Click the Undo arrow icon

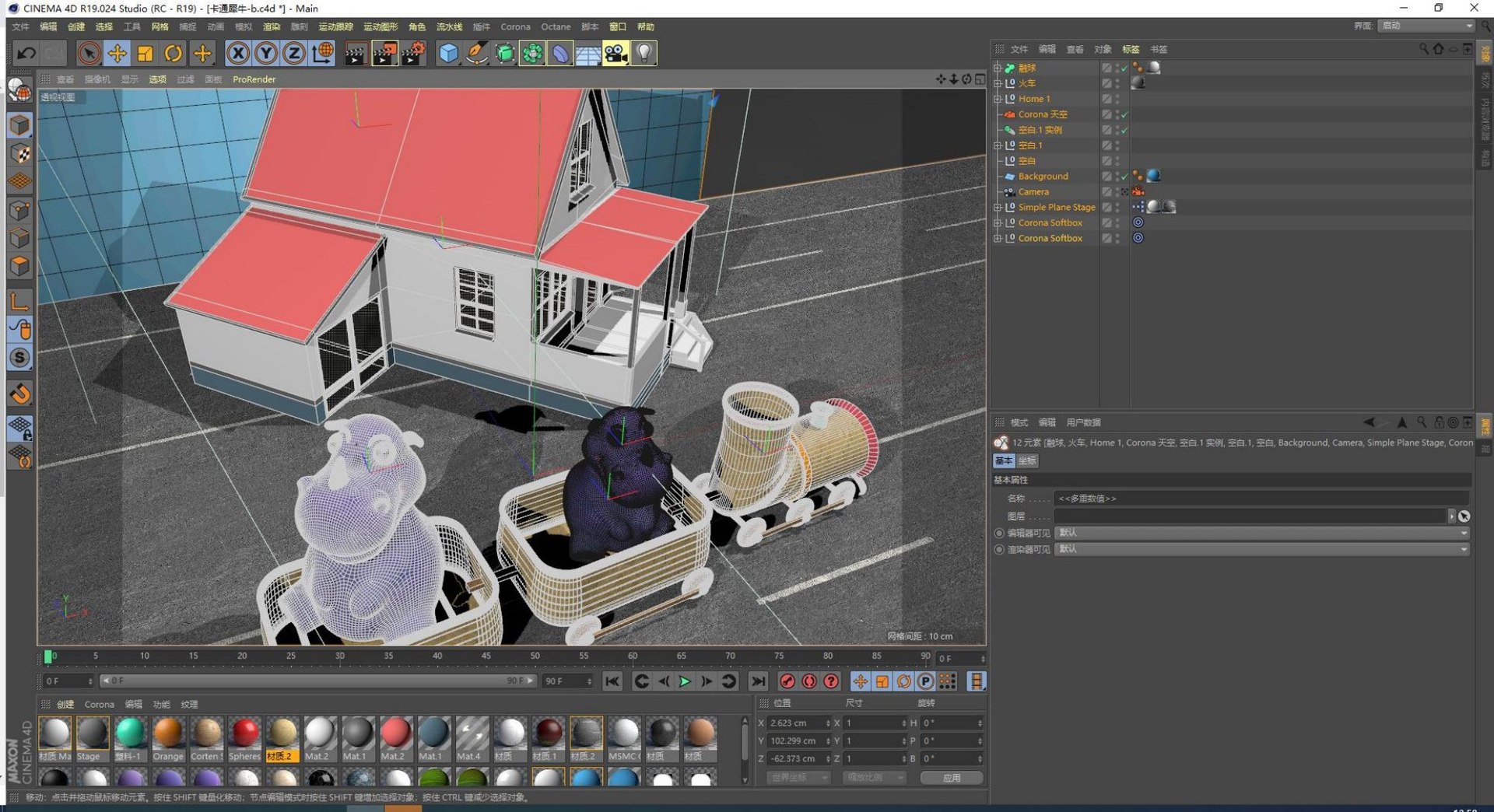click(26, 54)
